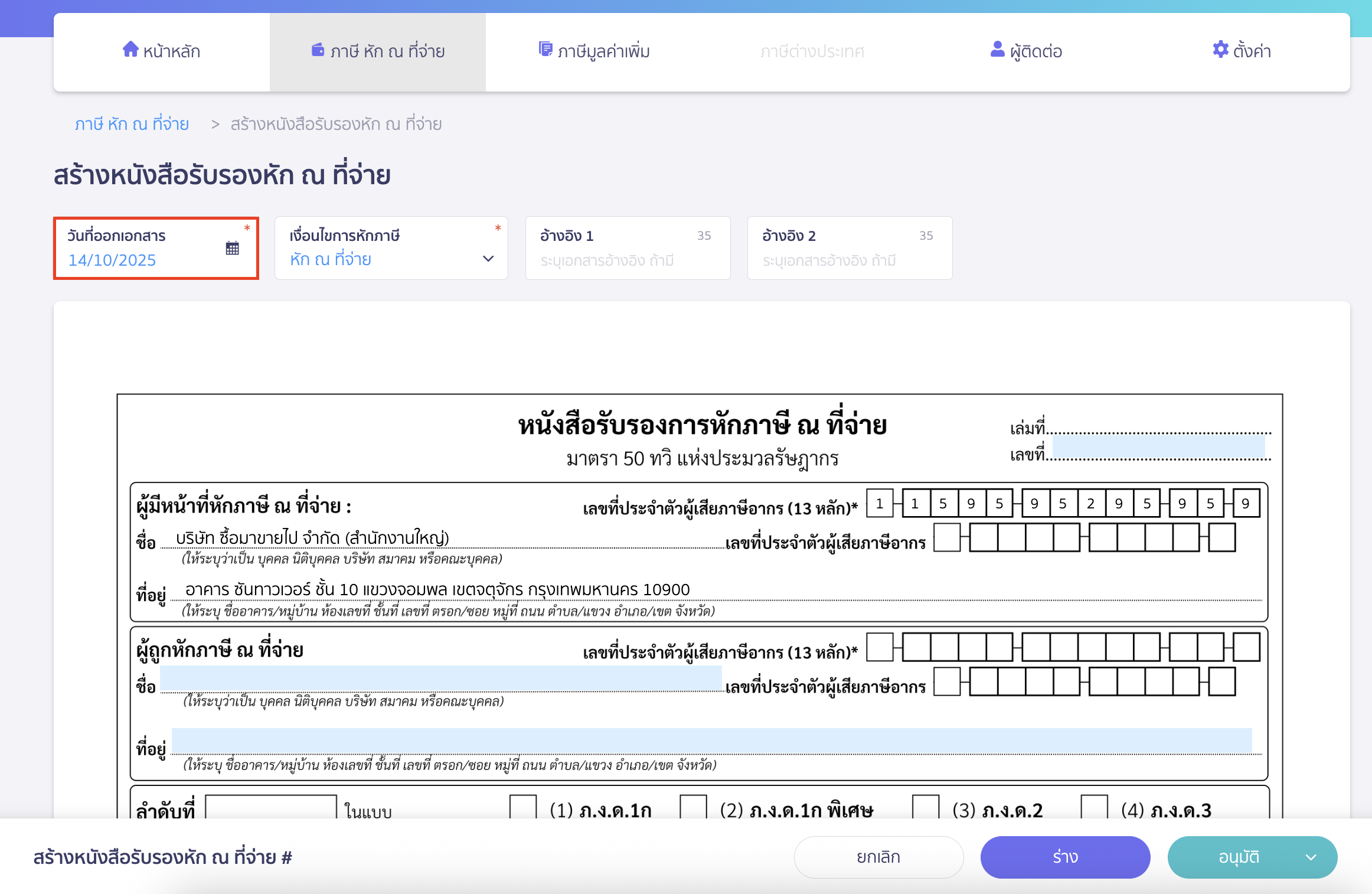
Task: Click the home icon on หน้าหลัก tab
Action: (130, 50)
